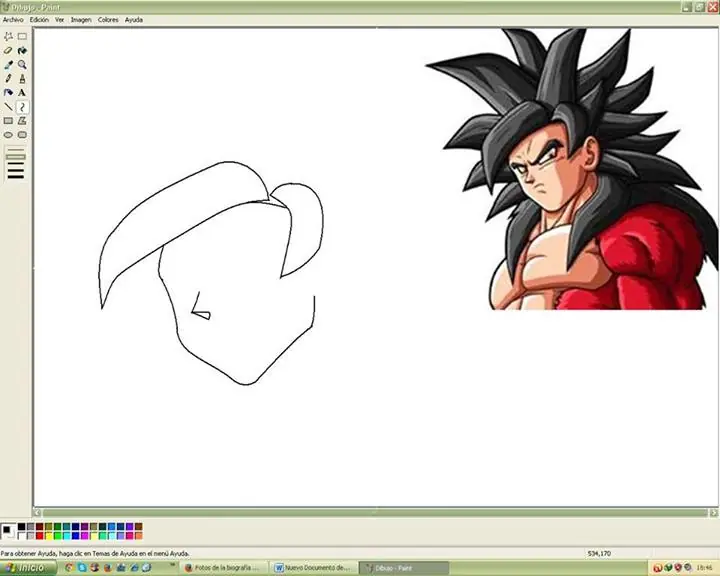Select the Polygon tool
Viewport: 720px width, 576px height.
[x=22, y=121]
